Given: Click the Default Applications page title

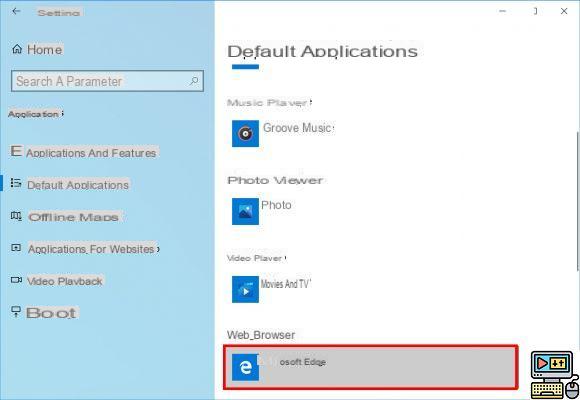Looking at the screenshot, I should click(323, 51).
